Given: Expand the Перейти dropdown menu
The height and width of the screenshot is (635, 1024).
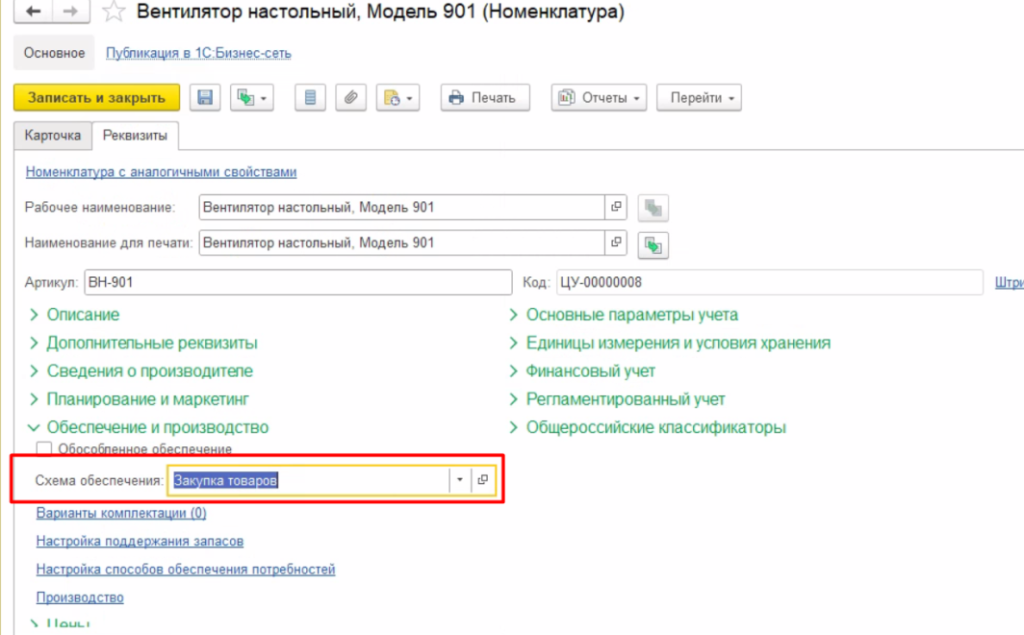Looking at the screenshot, I should click(x=704, y=98).
